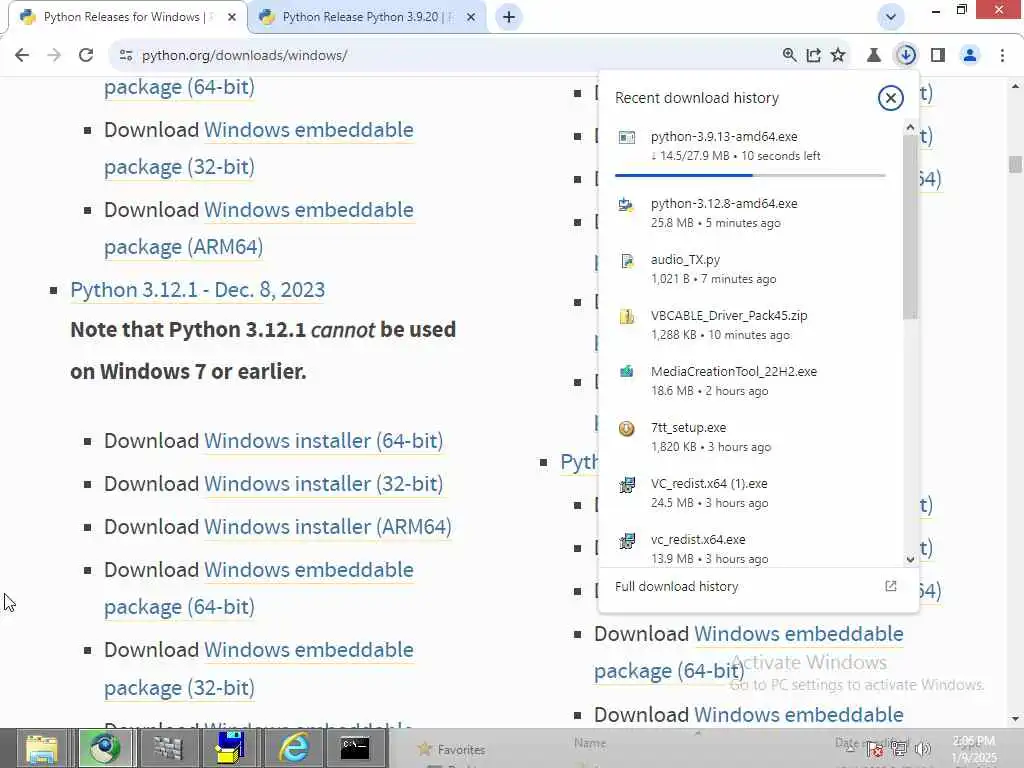Open VBCABLE_Driver_Pack45.zip download entry
Image resolution: width=1024 pixels, height=768 pixels.
click(751, 325)
